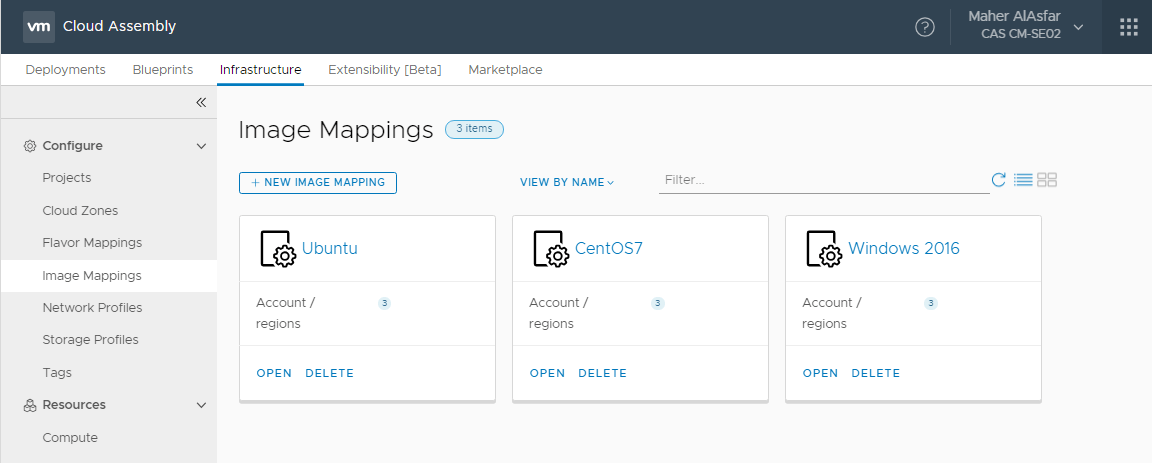
Task: Click into the Filter text field
Action: 822,180
